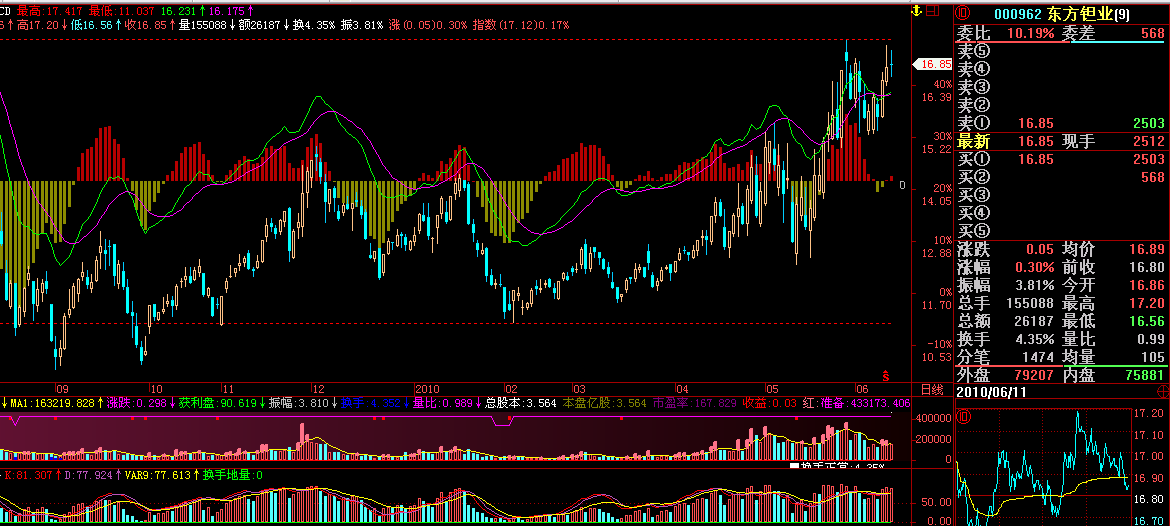
Task: Click the 内盘 75881 value
Action: (x=1144, y=375)
